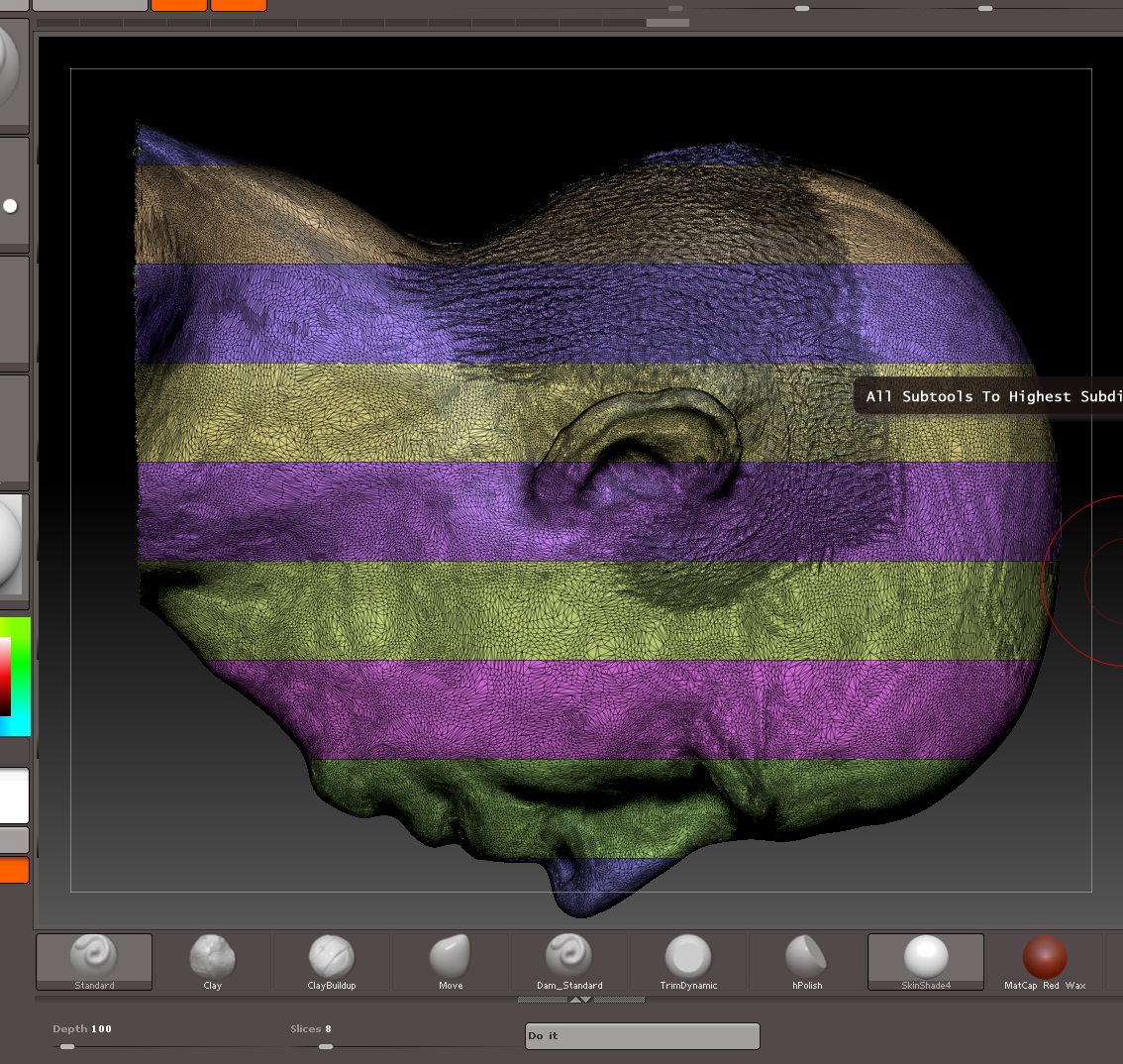Open the stroke thumbnail with white dot

[13, 193]
